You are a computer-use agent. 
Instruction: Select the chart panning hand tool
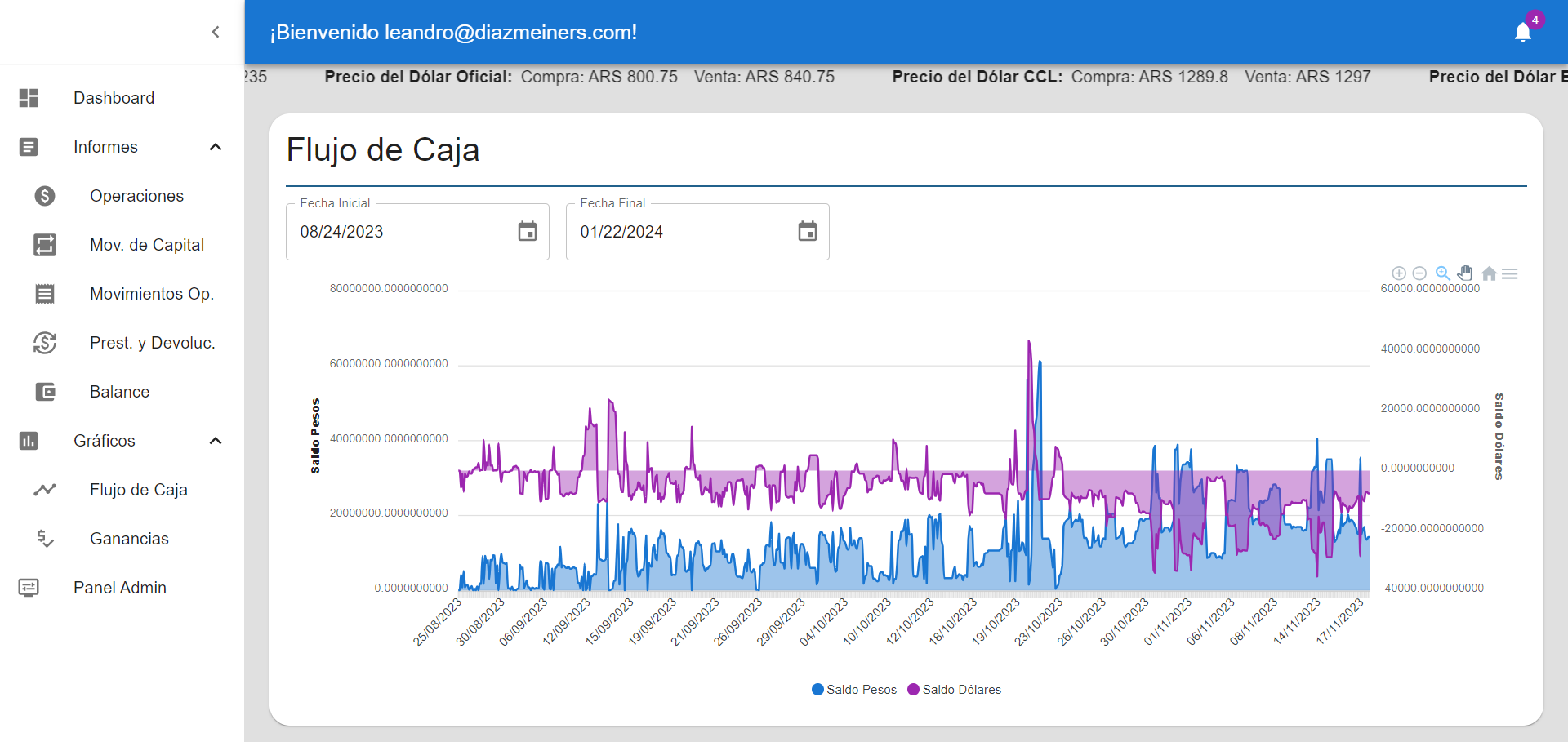click(x=1465, y=273)
